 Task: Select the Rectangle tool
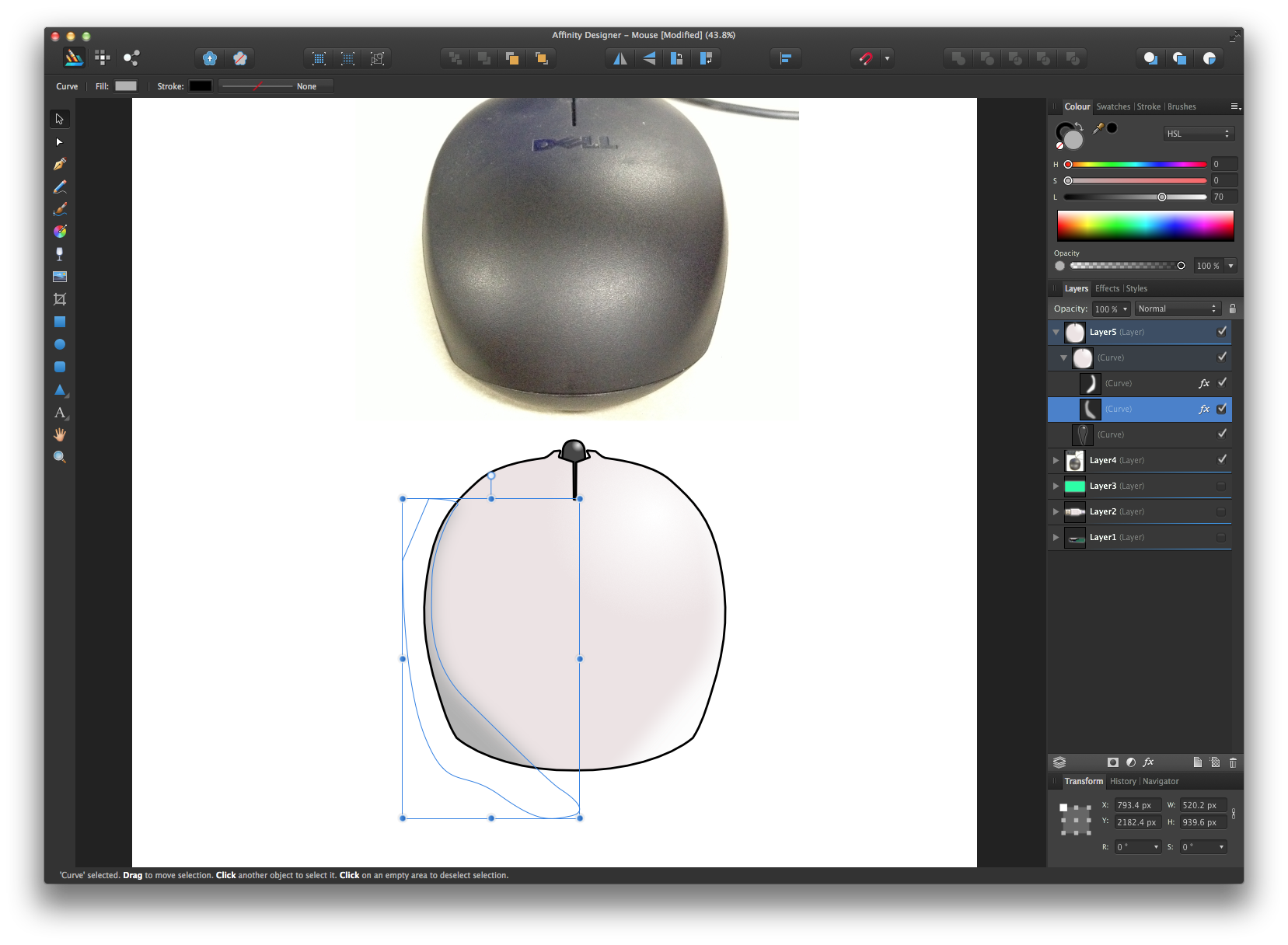coord(60,322)
